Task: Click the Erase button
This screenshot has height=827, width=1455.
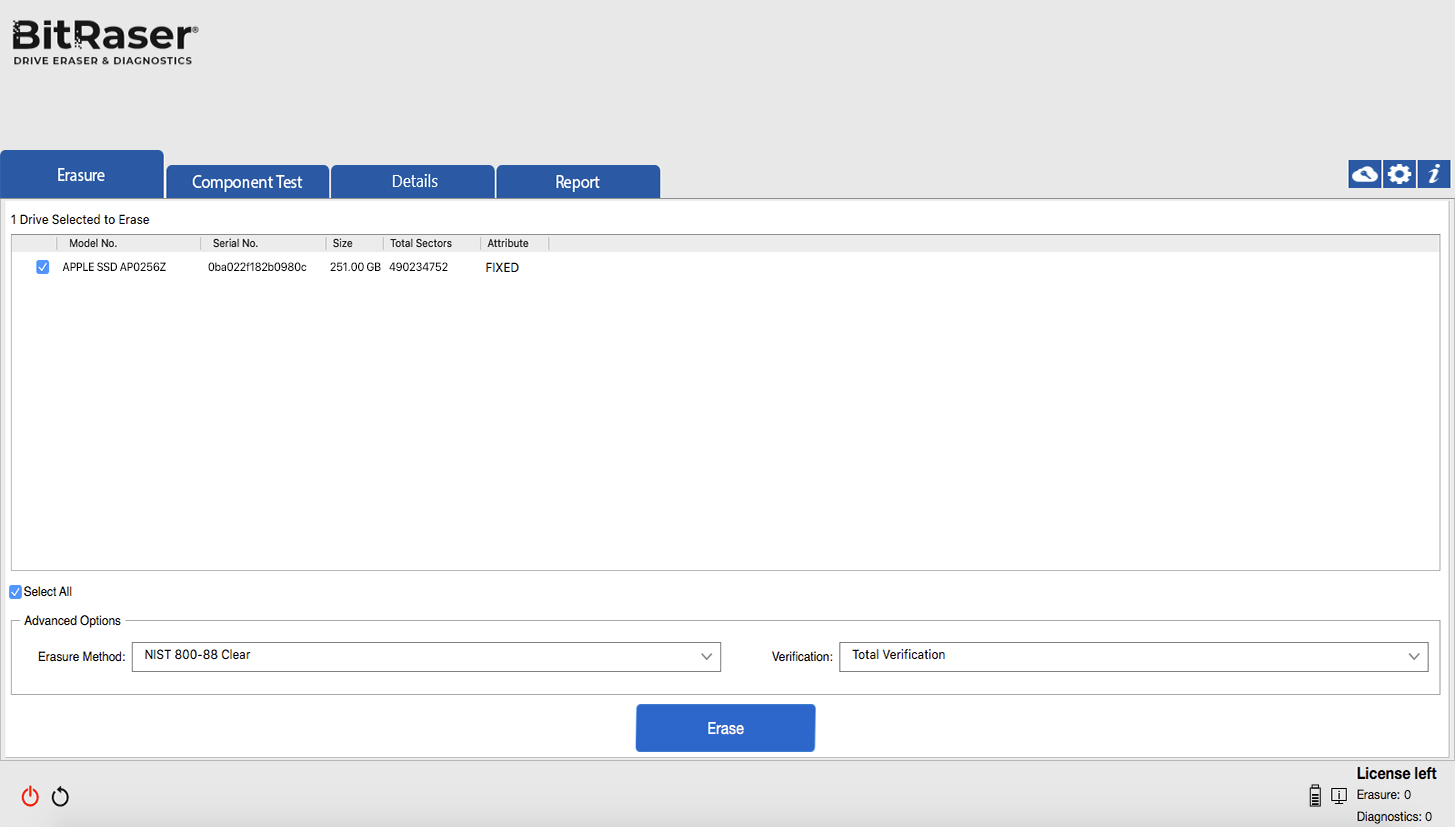Action: tap(725, 727)
